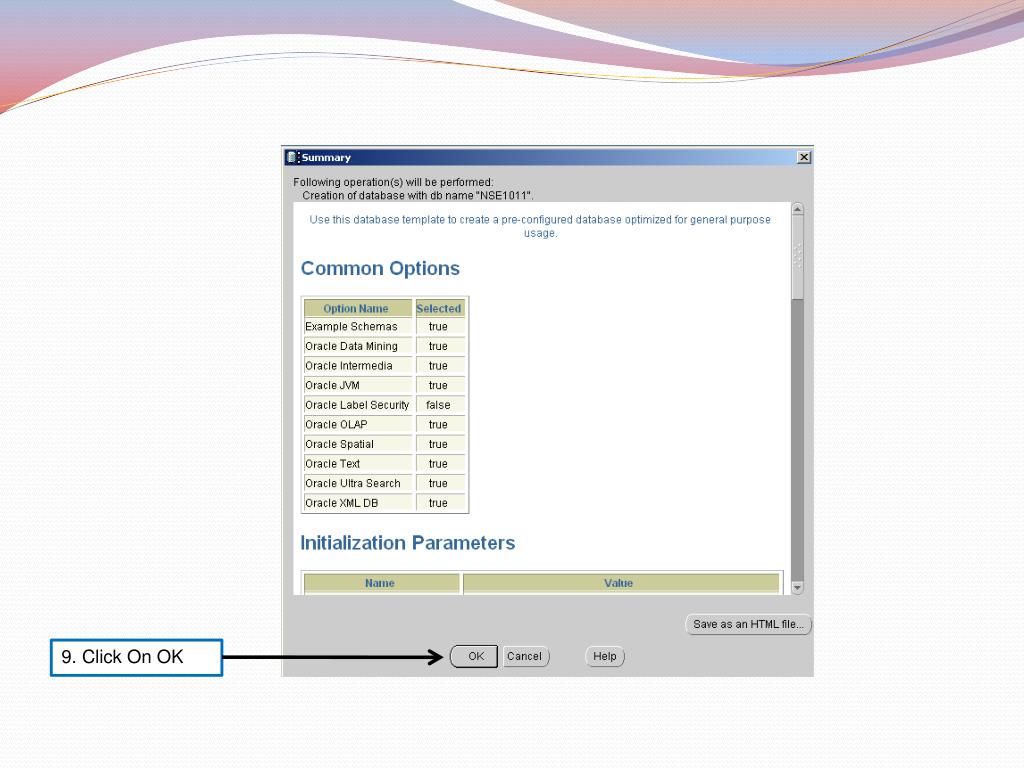Click the vertical scrollbar thumb
The height and width of the screenshot is (768, 1024).
[x=797, y=257]
